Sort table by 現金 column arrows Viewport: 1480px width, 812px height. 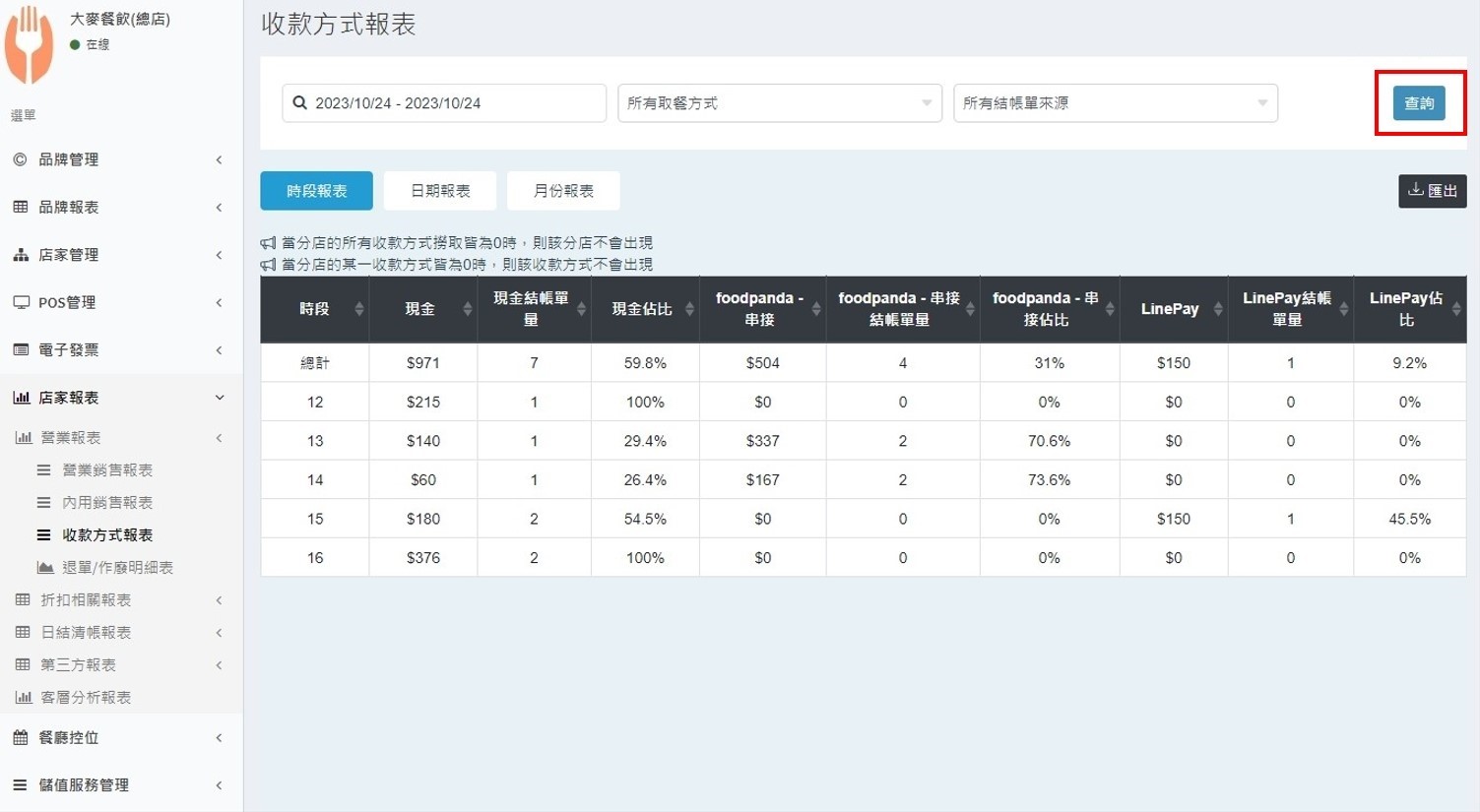[x=467, y=309]
